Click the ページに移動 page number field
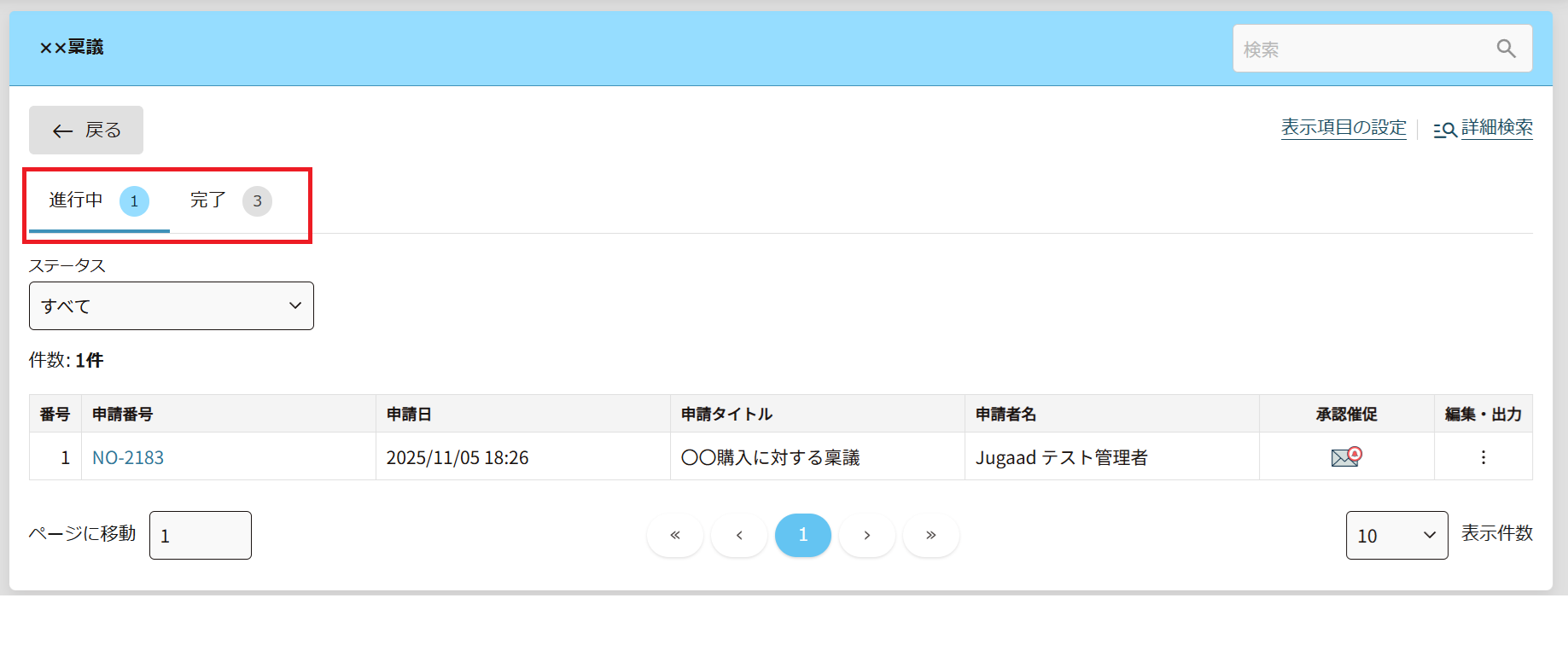Image resolution: width=1568 pixels, height=662 pixels. tap(200, 535)
